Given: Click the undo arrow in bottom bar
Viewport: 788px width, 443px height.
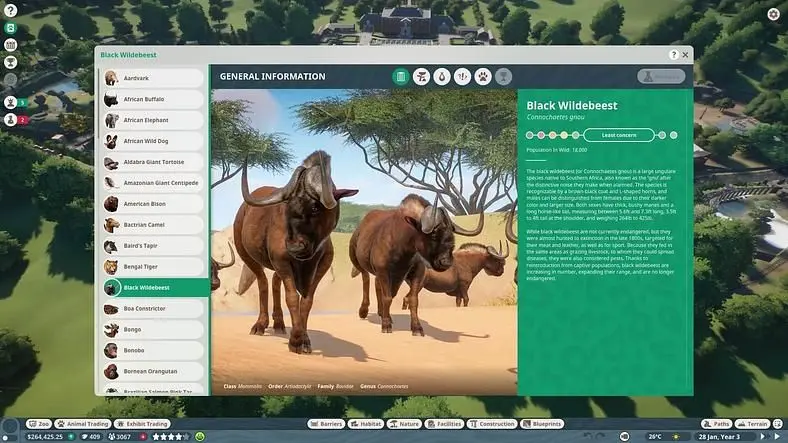Looking at the screenshot, I should 588,436.
